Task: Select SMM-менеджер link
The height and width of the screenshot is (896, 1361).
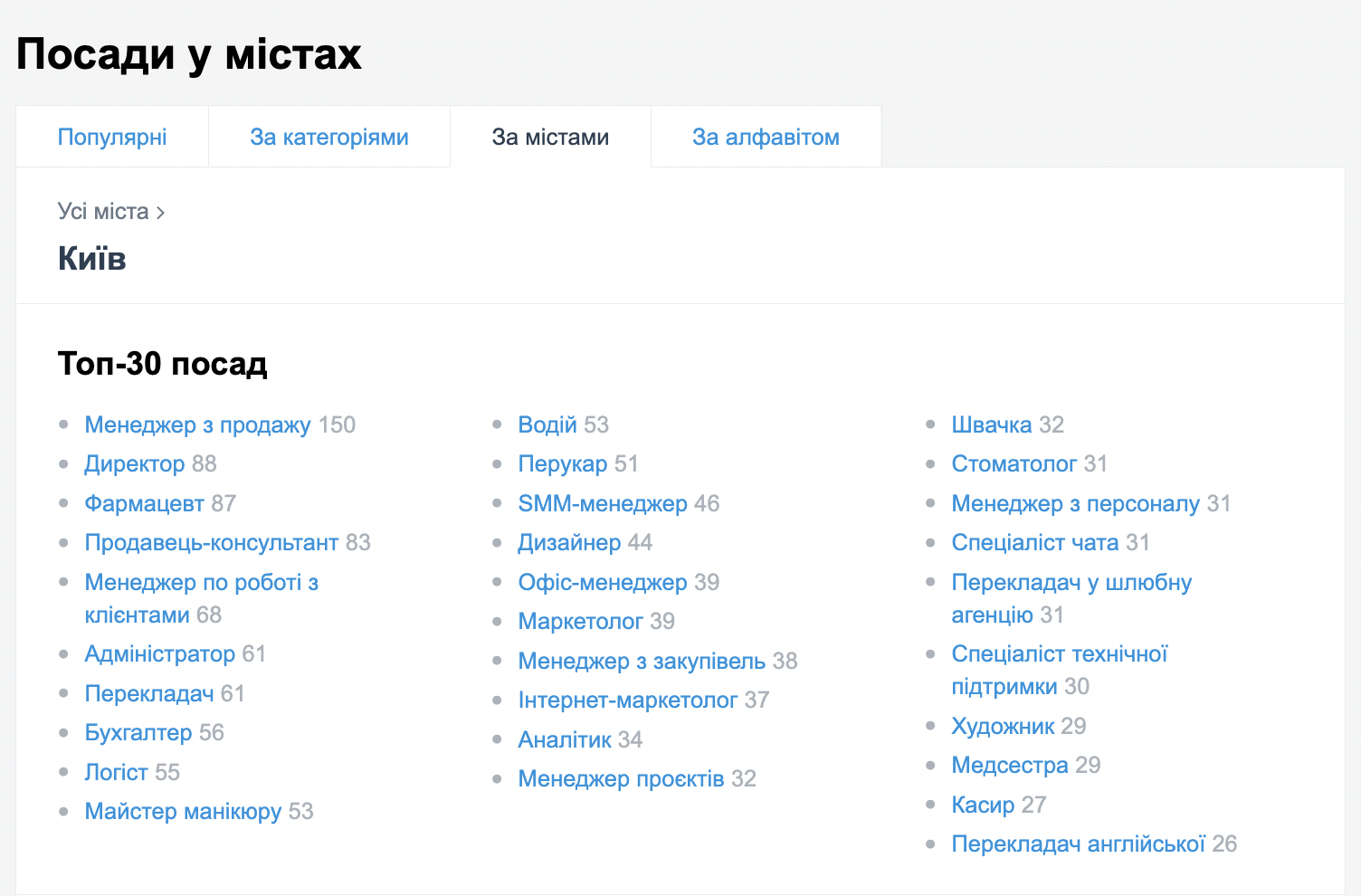Action: coord(602,503)
